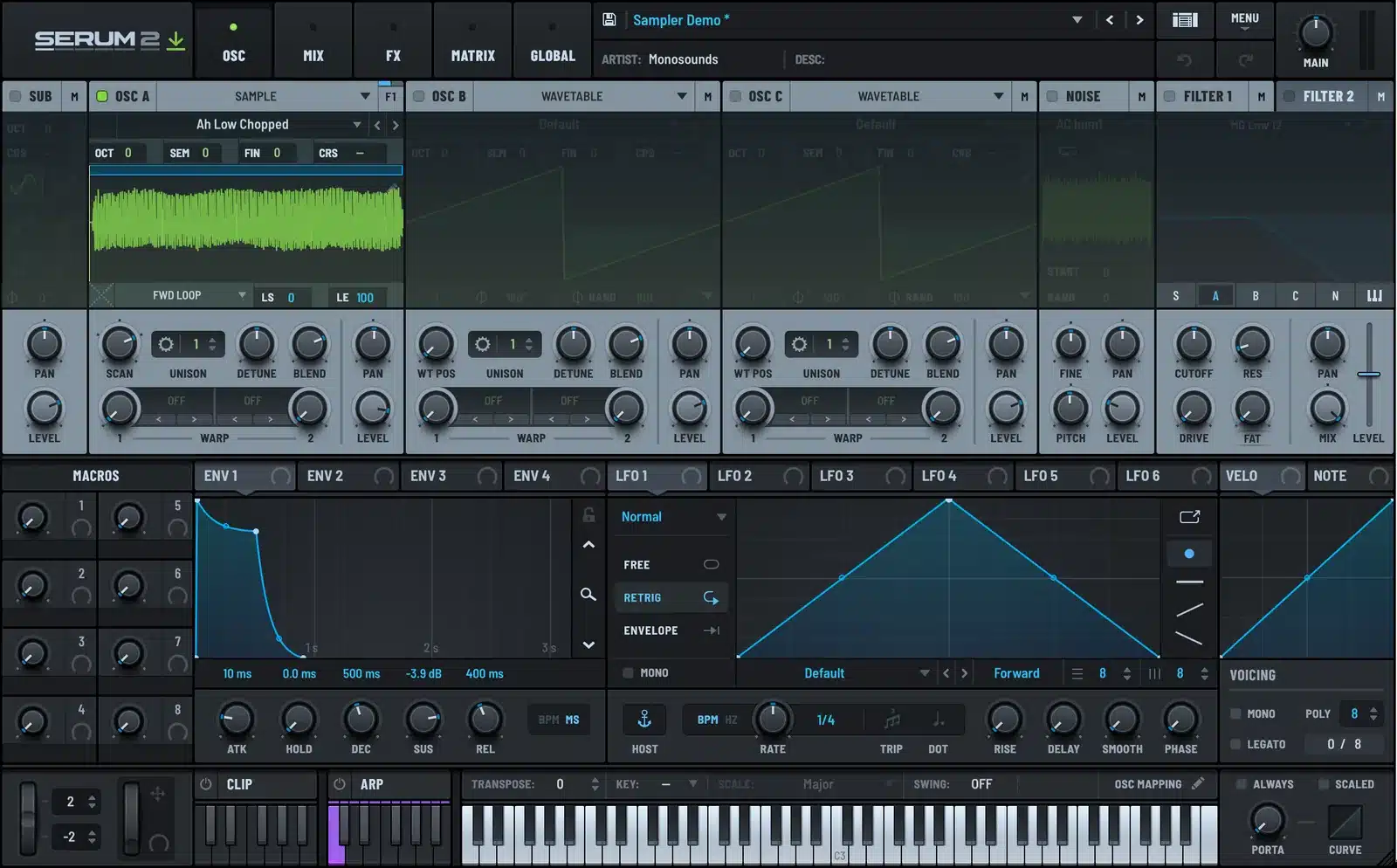Screen dimensions: 1397x868
Task: Select the LFO RETRIG mode
Action: point(671,597)
